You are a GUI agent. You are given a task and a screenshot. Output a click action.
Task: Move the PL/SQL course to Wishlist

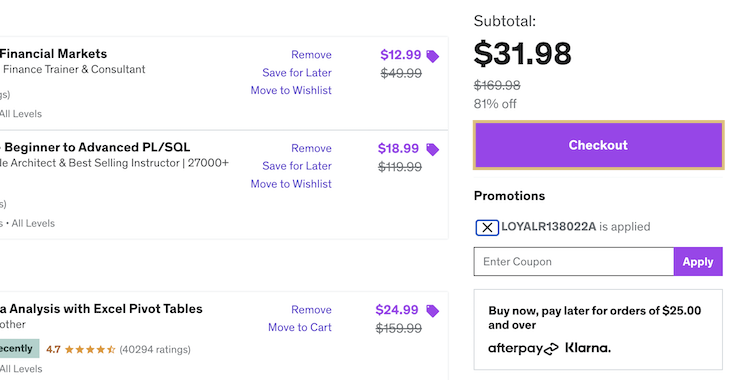click(x=291, y=184)
